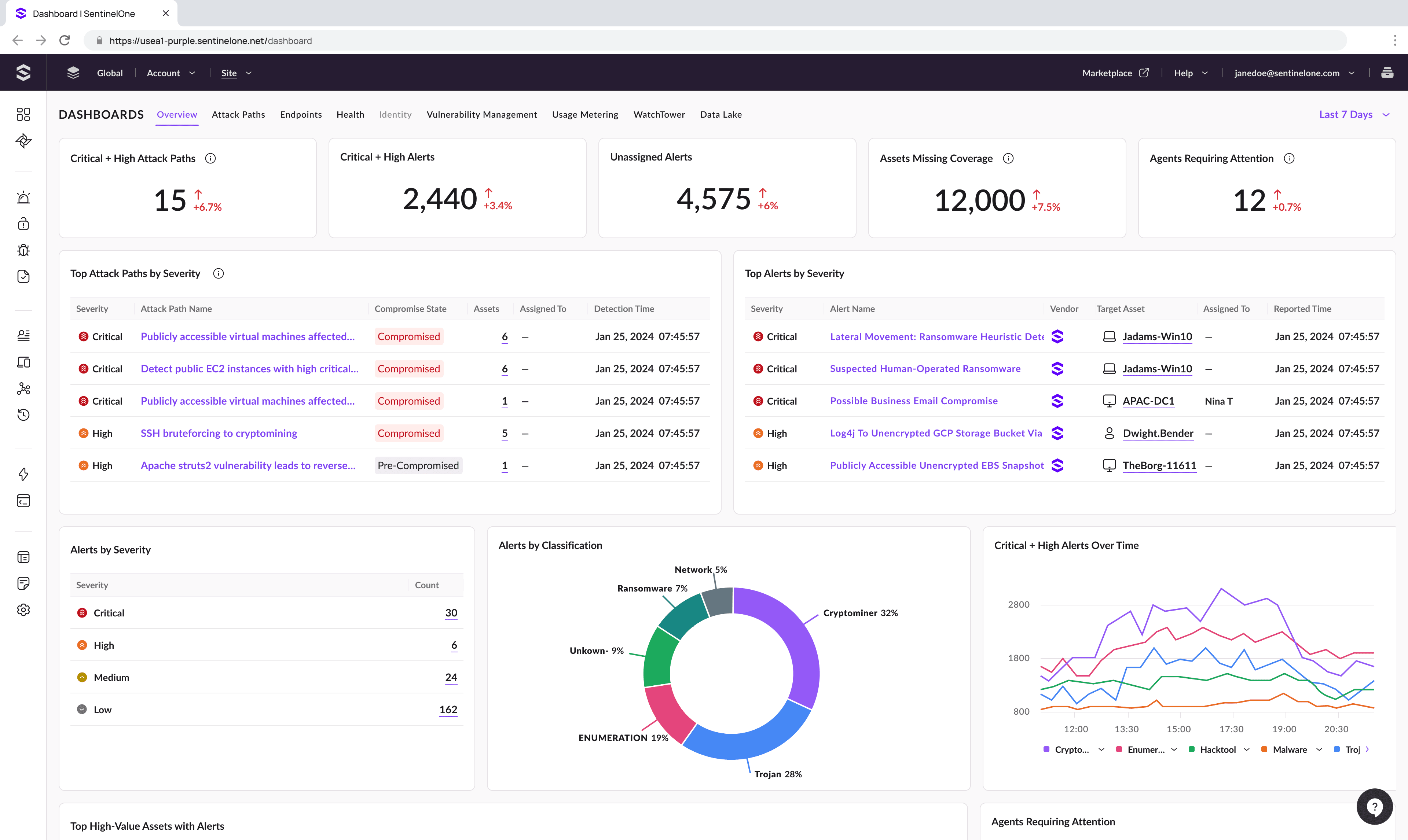The image size is (1408, 840).
Task: Switch to the Attack Paths tab
Action: point(238,114)
